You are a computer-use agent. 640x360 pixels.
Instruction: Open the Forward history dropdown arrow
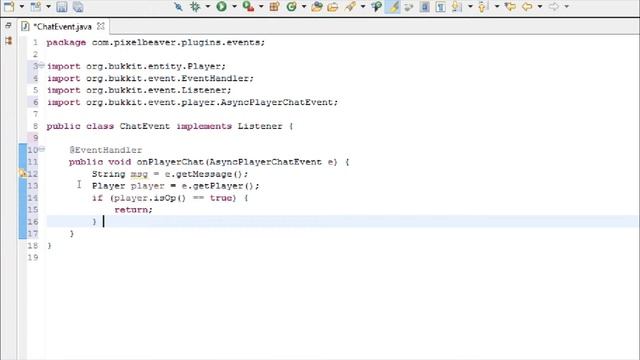pyautogui.click(x=566, y=7)
